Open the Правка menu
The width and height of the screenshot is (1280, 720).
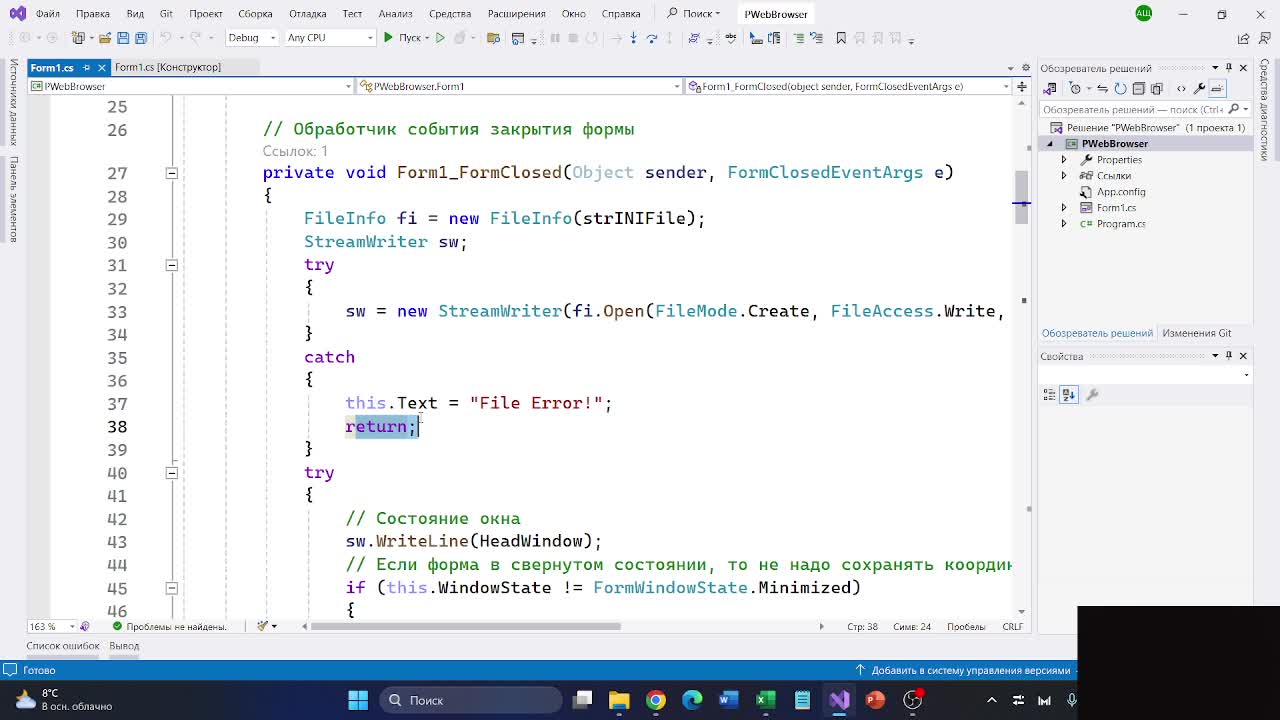point(93,14)
